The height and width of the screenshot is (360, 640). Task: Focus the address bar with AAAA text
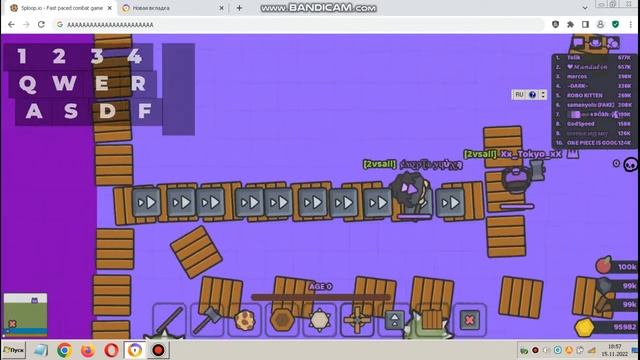[300, 24]
